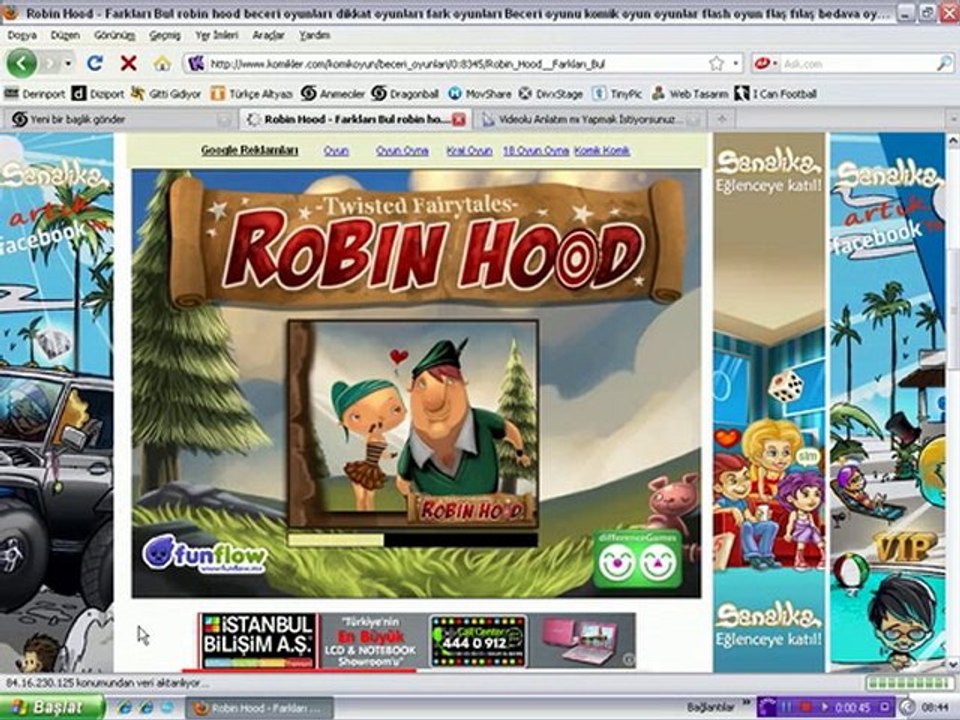Click the Bağlantılar toolbar in the taskbar
The width and height of the screenshot is (960, 720).
710,708
